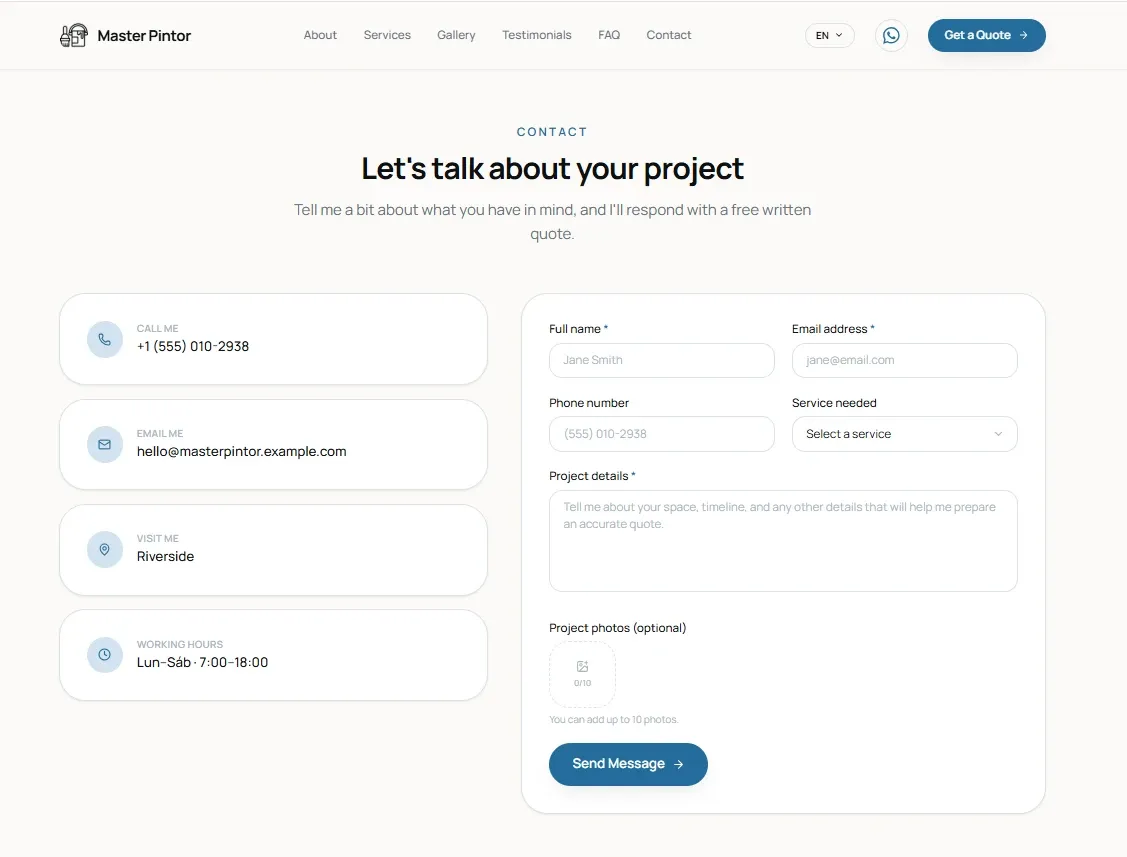
Task: Select the Contact nav item
Action: tap(668, 35)
